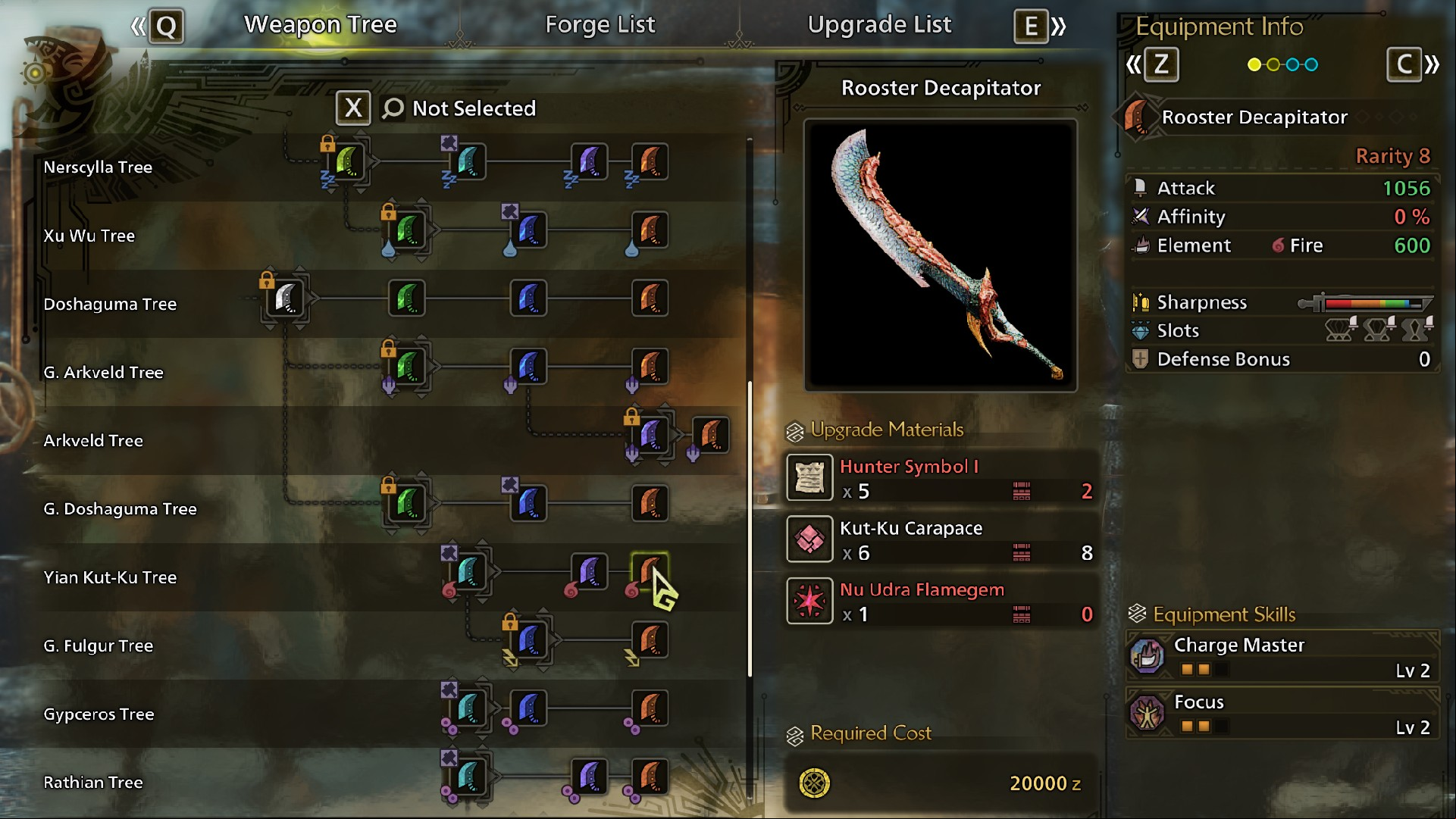Select the blue weapon node in Xu Wu Tree

(528, 230)
